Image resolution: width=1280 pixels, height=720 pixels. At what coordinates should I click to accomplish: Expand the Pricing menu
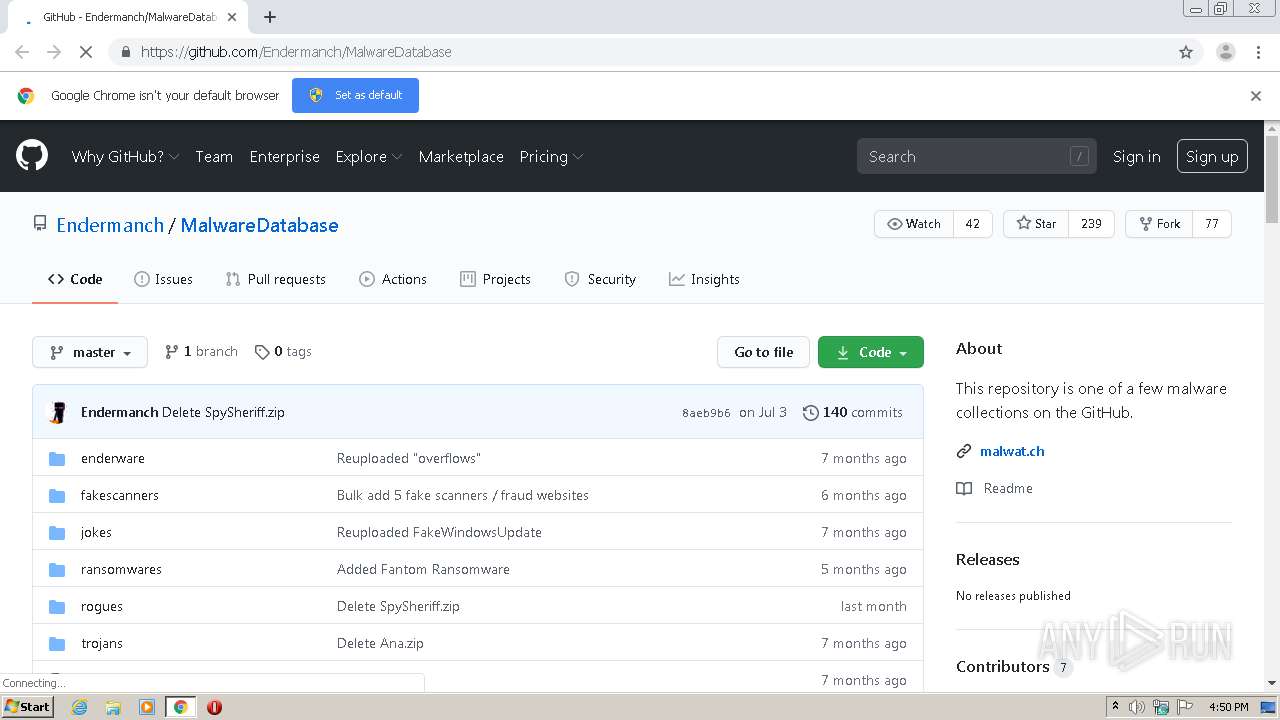551,157
